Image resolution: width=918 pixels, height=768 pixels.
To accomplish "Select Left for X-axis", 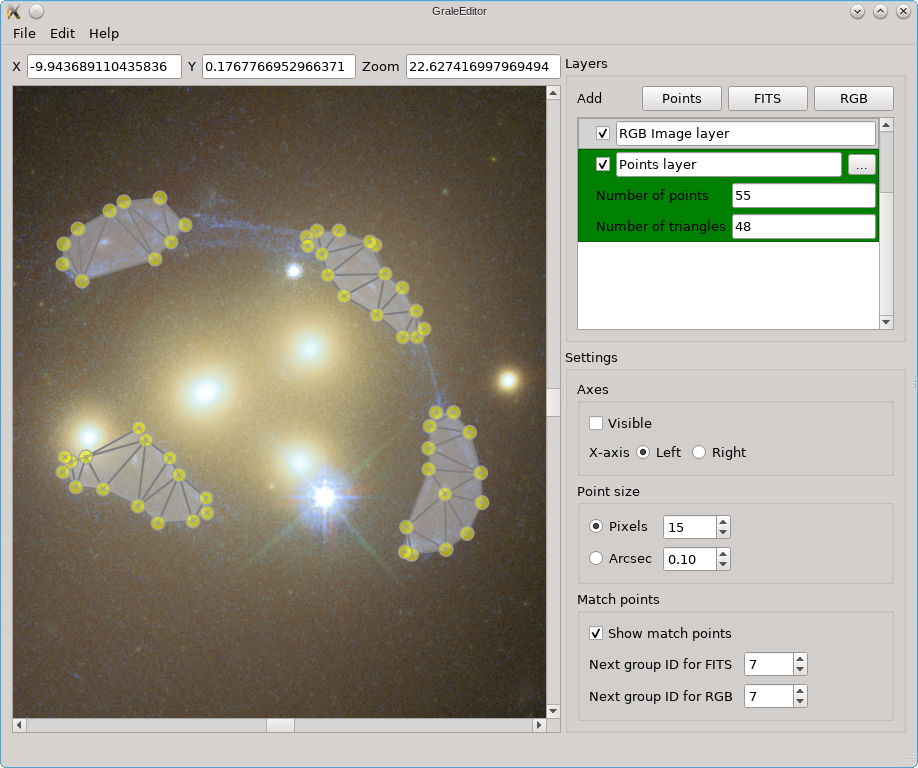I will click(643, 452).
